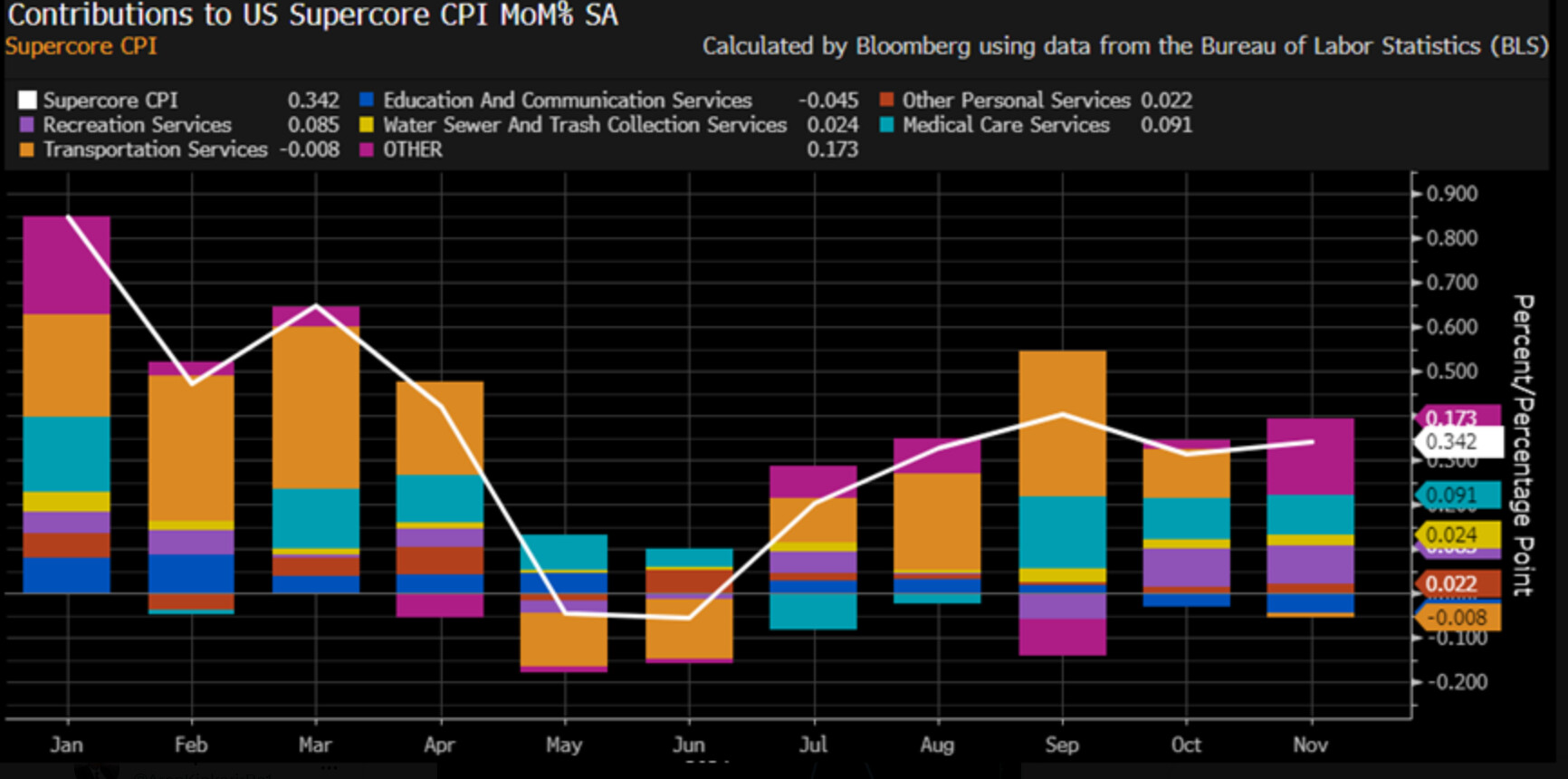The height and width of the screenshot is (779, 1568).
Task: Toggle the blue Education And Communication Services swatch
Action: tap(367, 101)
